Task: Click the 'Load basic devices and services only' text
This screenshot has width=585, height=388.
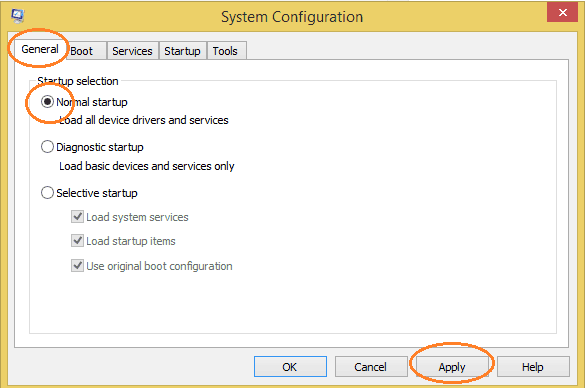Action: coord(147,166)
